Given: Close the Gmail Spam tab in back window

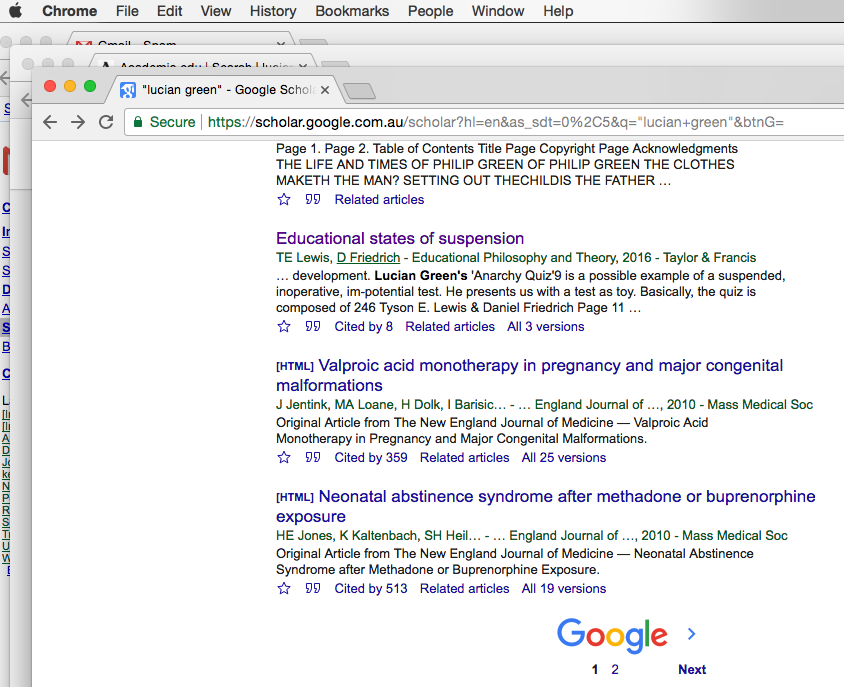Looking at the screenshot, I should [280, 43].
